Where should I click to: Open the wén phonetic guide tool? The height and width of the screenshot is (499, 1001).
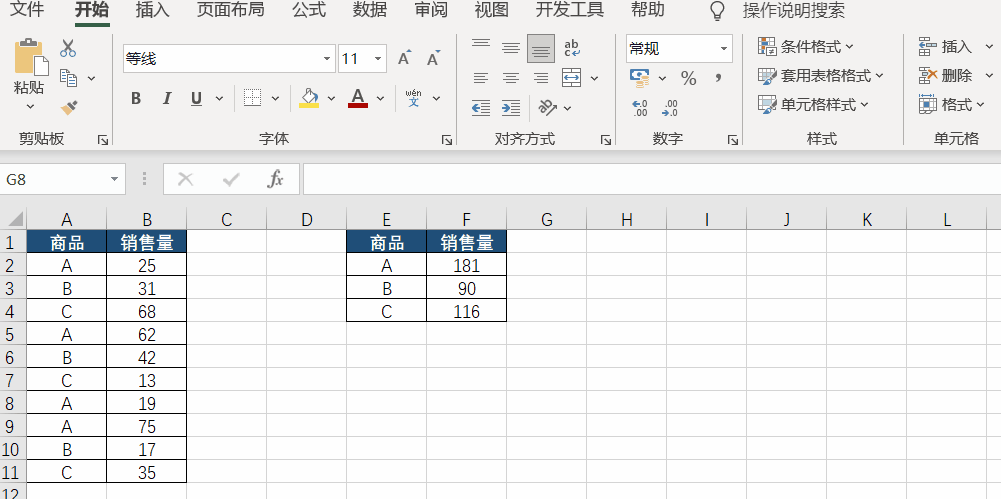[414, 98]
